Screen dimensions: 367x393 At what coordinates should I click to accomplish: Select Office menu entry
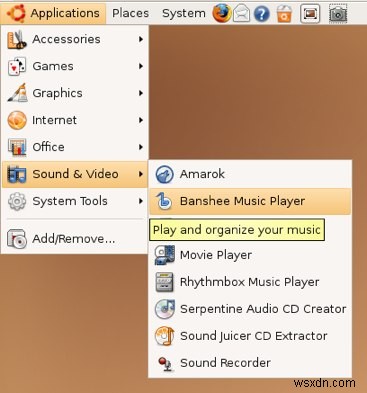pyautogui.click(x=75, y=147)
